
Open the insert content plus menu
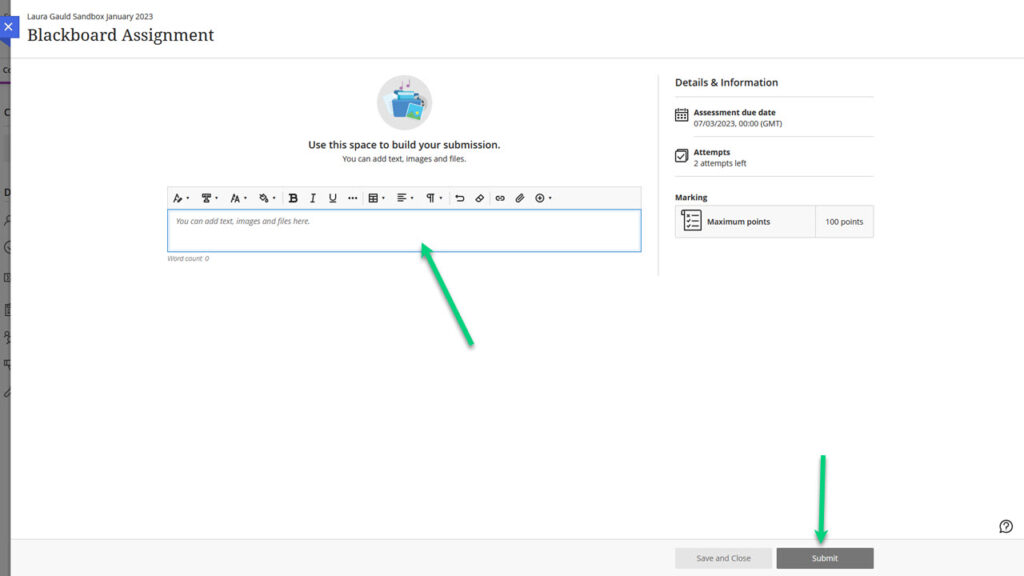[x=543, y=198]
